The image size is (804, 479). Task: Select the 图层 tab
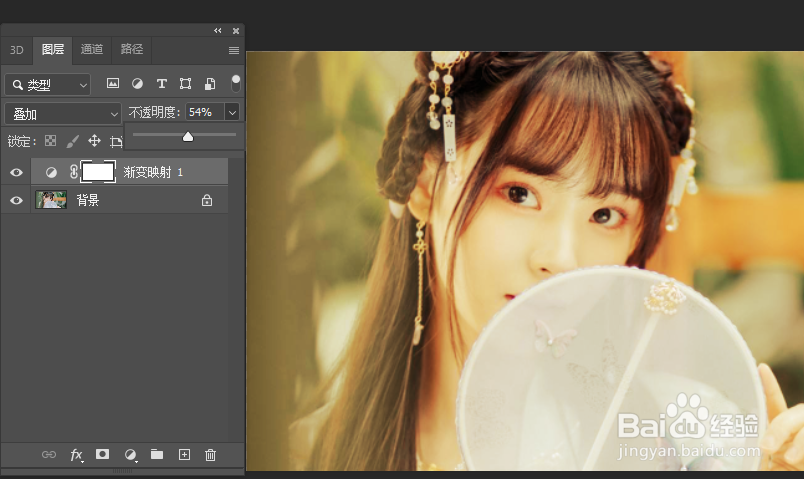[x=53, y=49]
